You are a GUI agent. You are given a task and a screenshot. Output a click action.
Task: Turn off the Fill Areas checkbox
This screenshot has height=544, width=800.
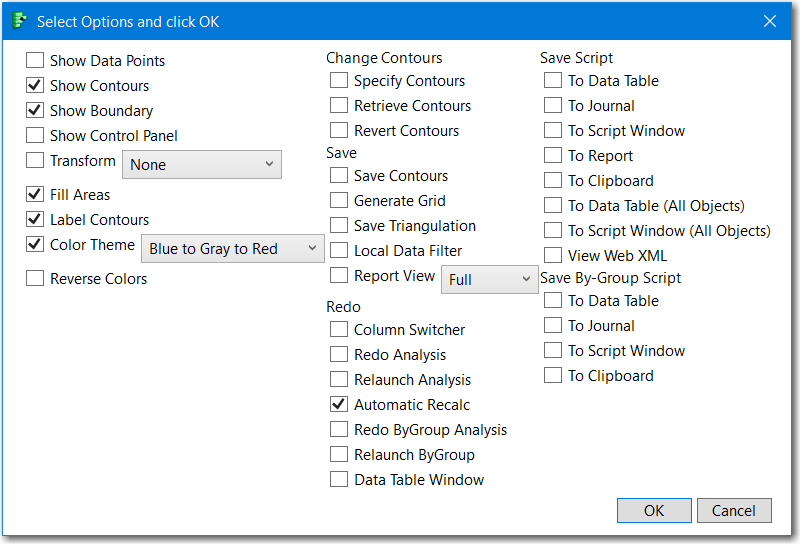(35, 195)
